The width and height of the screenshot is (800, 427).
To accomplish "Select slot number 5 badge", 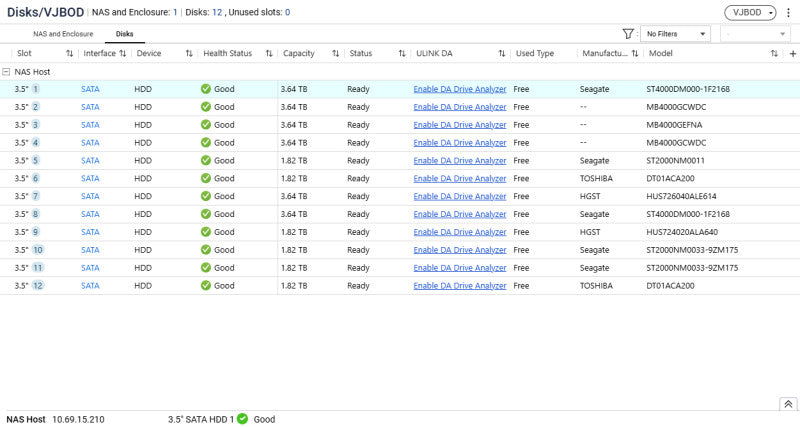I will [36, 160].
